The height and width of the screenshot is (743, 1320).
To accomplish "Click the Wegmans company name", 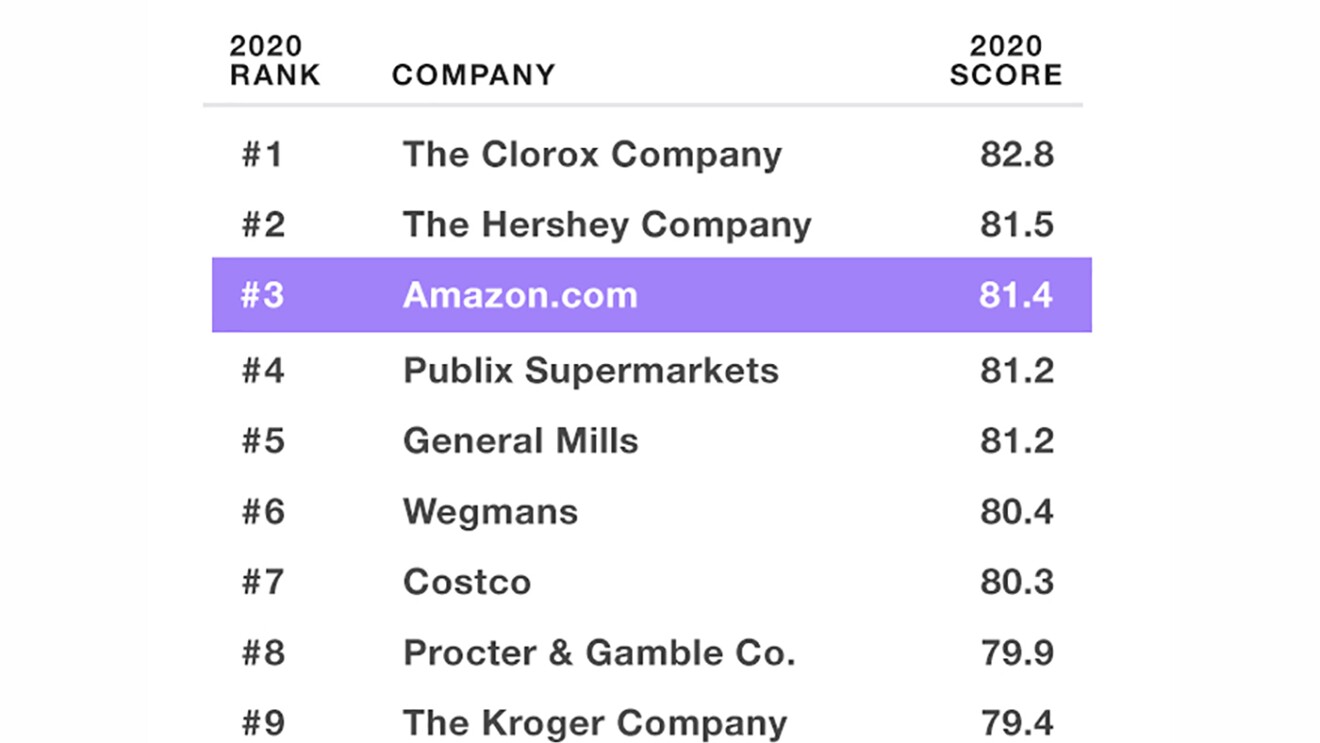I will pos(490,512).
